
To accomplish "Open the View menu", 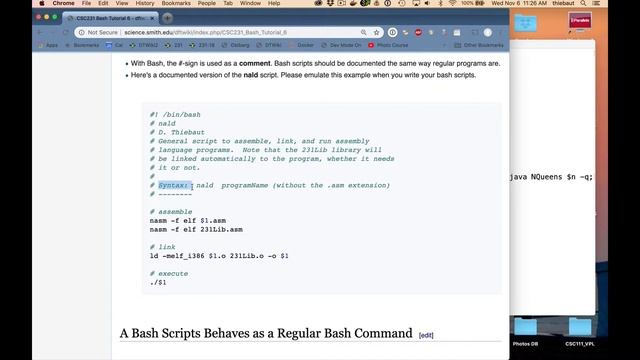I will click(x=122, y=3).
